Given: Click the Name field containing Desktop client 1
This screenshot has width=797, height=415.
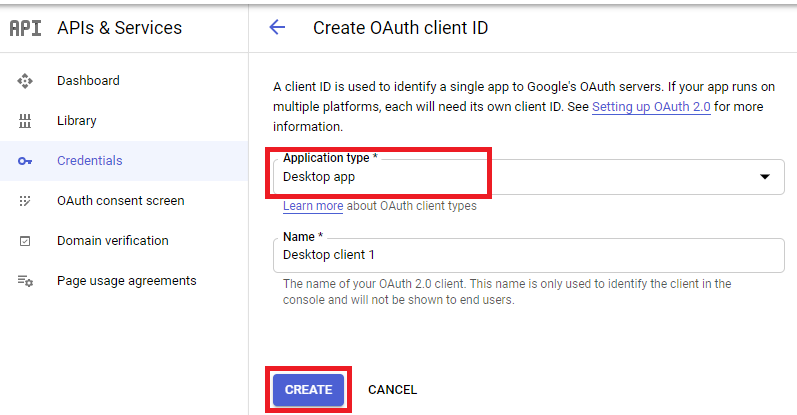Looking at the screenshot, I should [528, 255].
